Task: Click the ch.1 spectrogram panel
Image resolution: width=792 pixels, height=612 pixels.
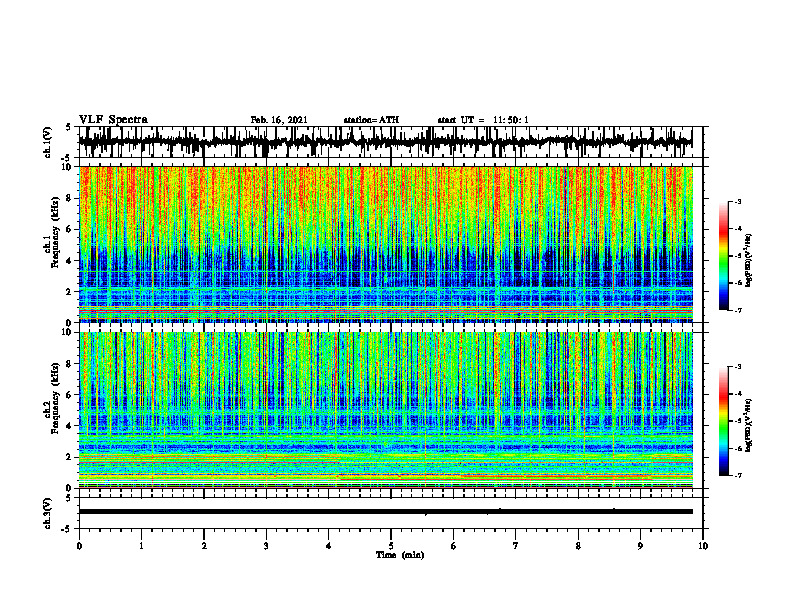Action: coord(386,244)
